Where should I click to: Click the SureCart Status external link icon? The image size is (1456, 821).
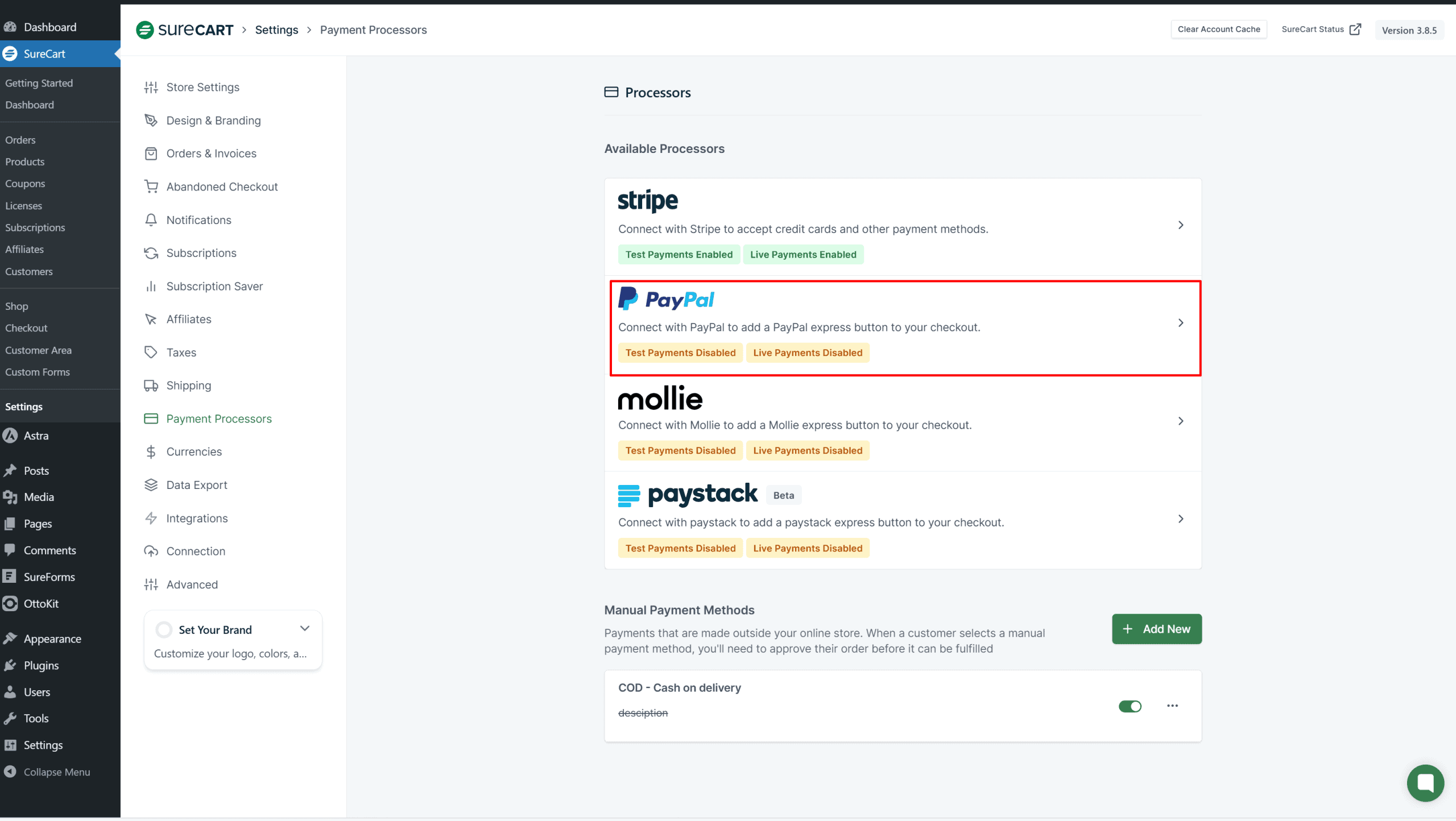(1355, 29)
